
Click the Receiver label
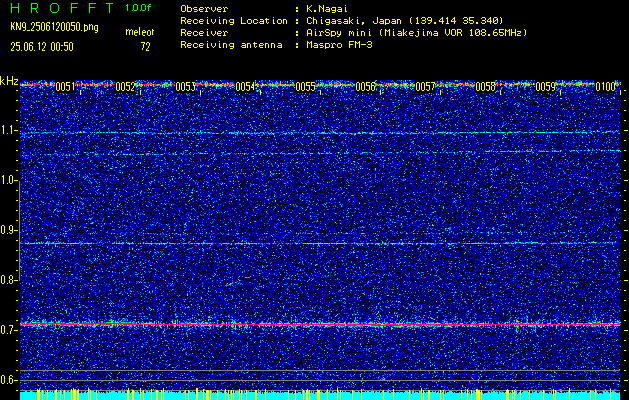[x=204, y=32]
